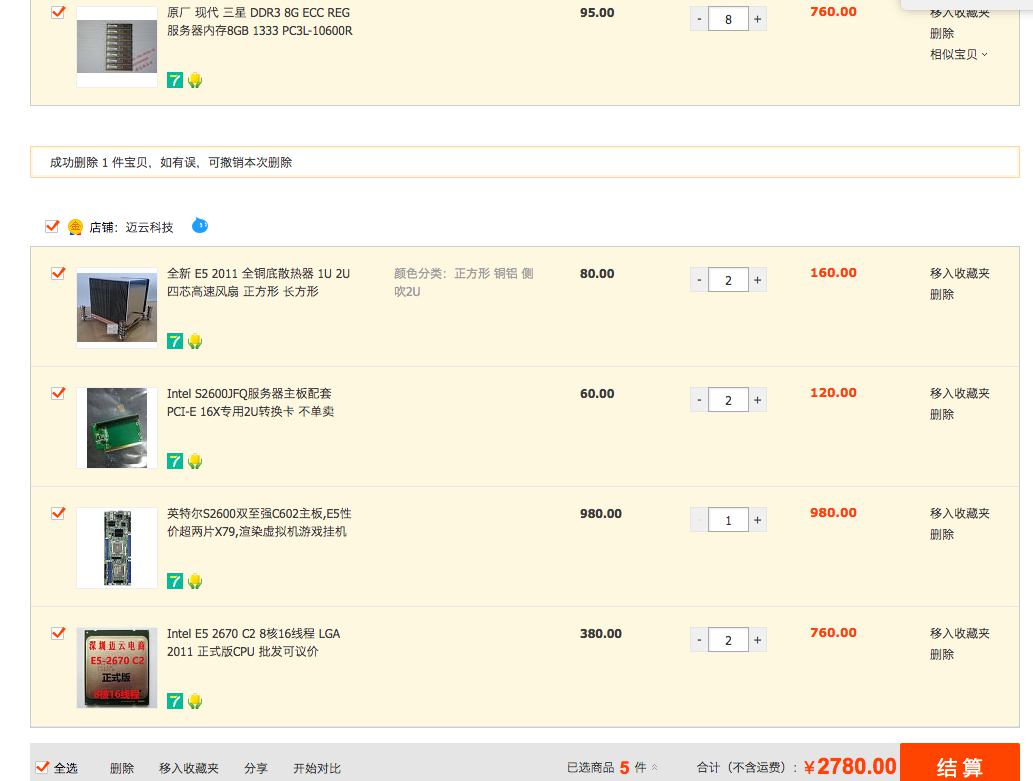Delete the 英特尔S2600 motherboard item
The height and width of the screenshot is (781, 1033).
tap(942, 535)
